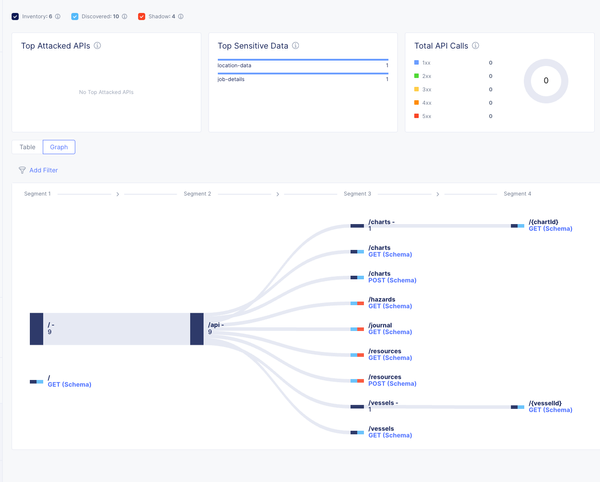Select the Graph tab
Screen dimensions: 600x482
tap(59, 147)
